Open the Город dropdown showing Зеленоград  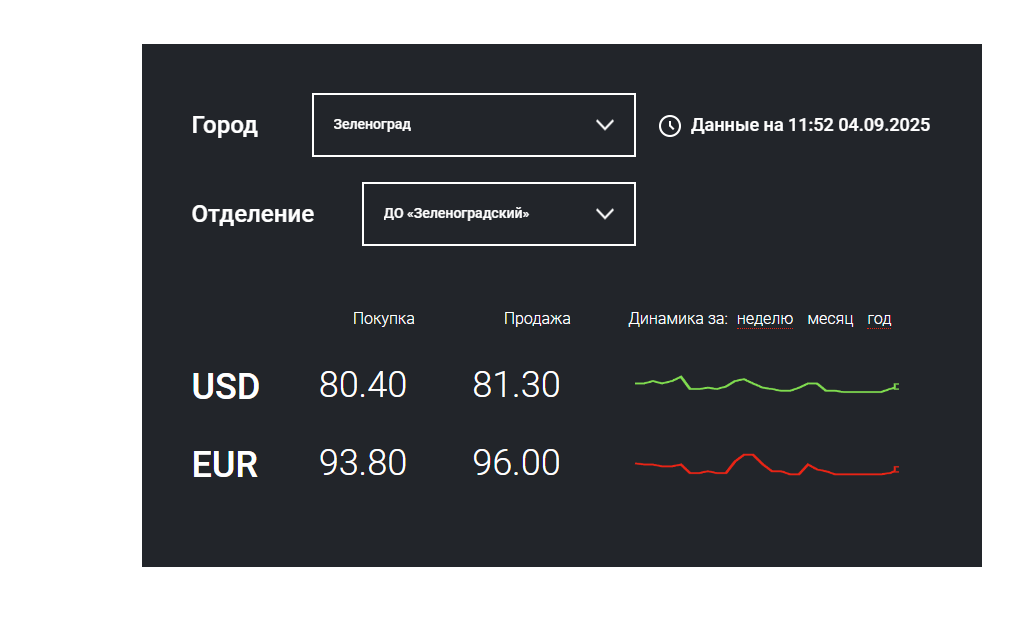point(473,125)
